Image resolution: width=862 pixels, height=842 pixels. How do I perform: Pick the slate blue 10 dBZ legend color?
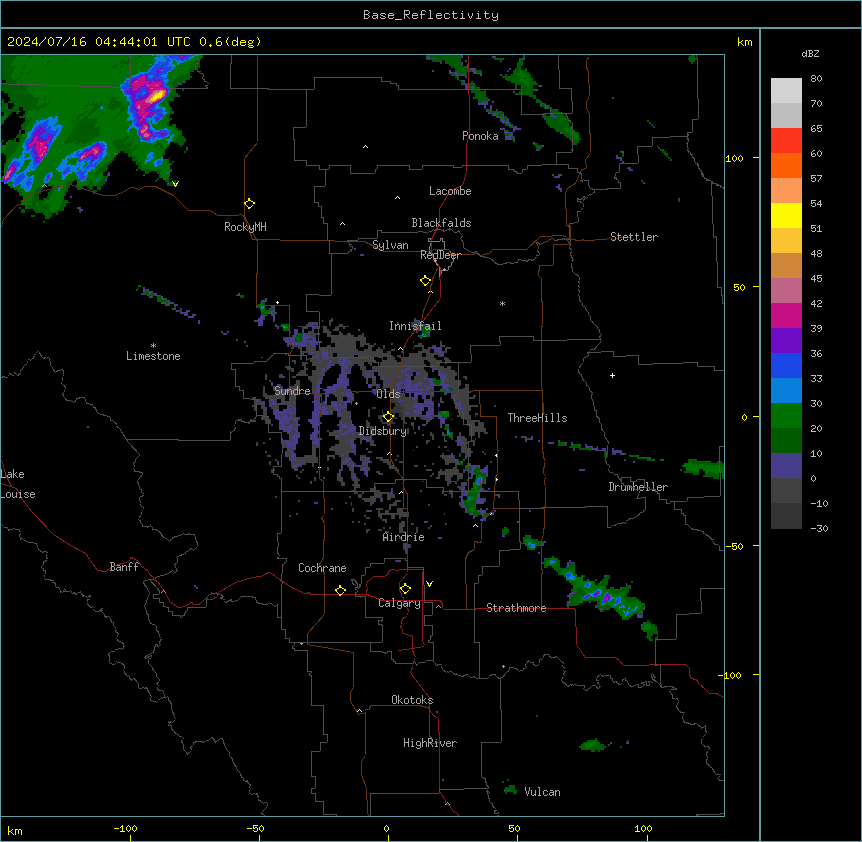(786, 465)
